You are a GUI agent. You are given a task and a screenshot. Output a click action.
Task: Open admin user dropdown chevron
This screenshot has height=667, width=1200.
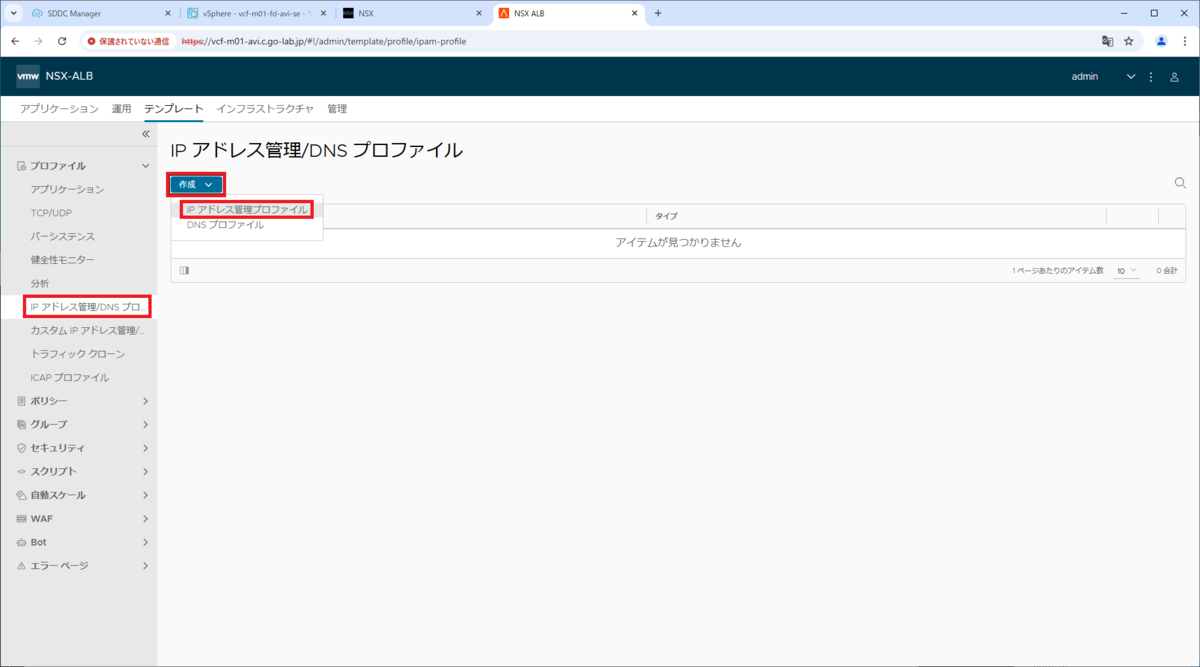coord(1131,77)
